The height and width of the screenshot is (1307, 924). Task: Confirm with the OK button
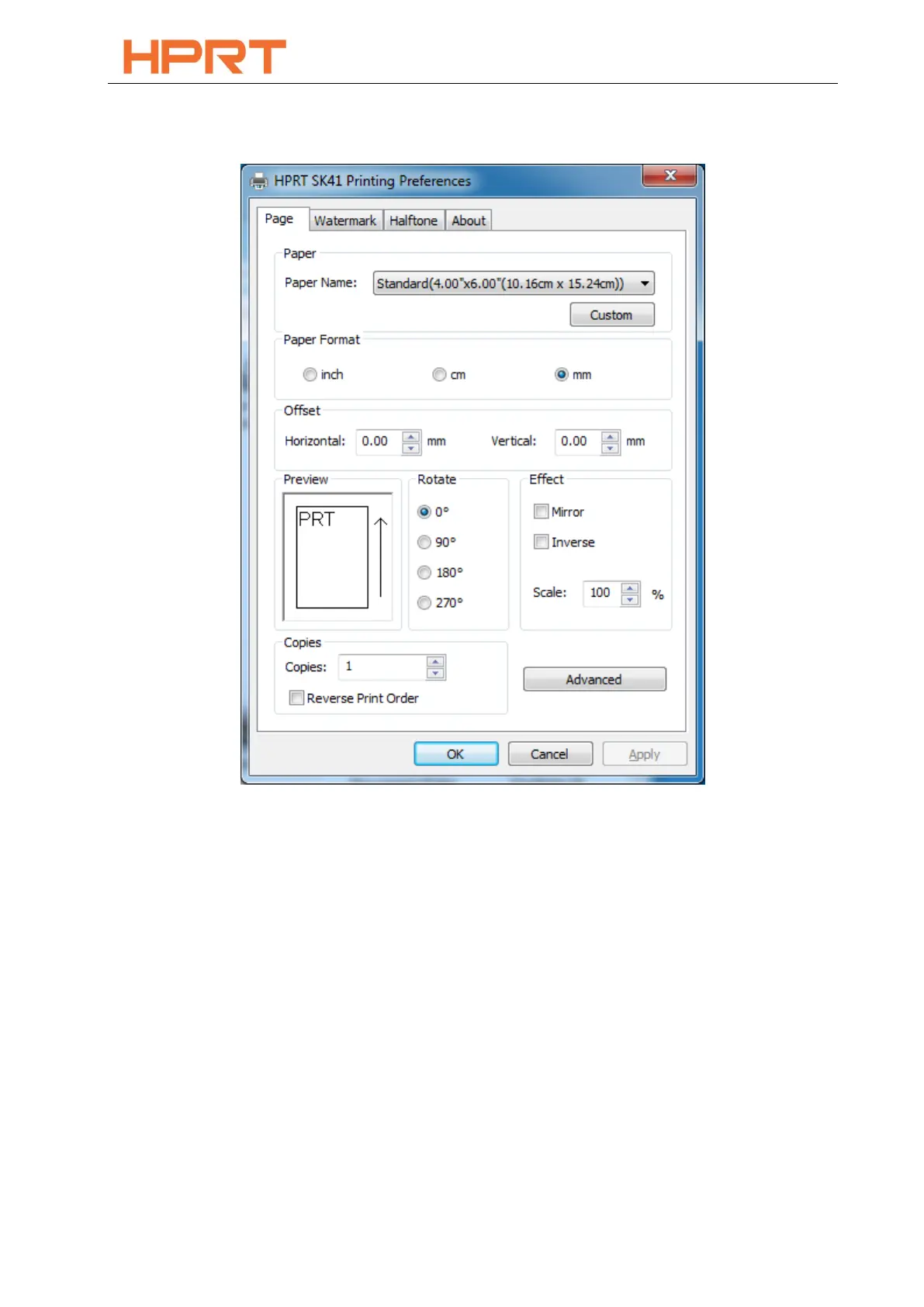coord(456,754)
